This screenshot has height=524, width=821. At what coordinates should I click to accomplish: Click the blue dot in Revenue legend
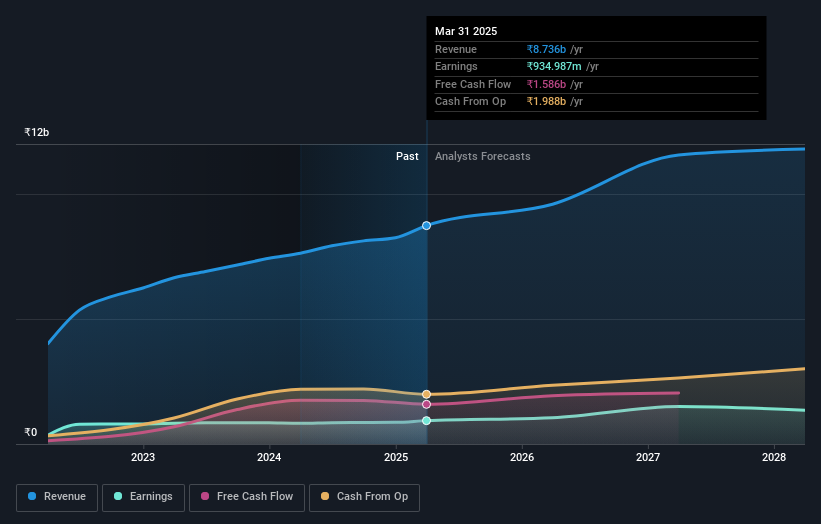point(32,496)
